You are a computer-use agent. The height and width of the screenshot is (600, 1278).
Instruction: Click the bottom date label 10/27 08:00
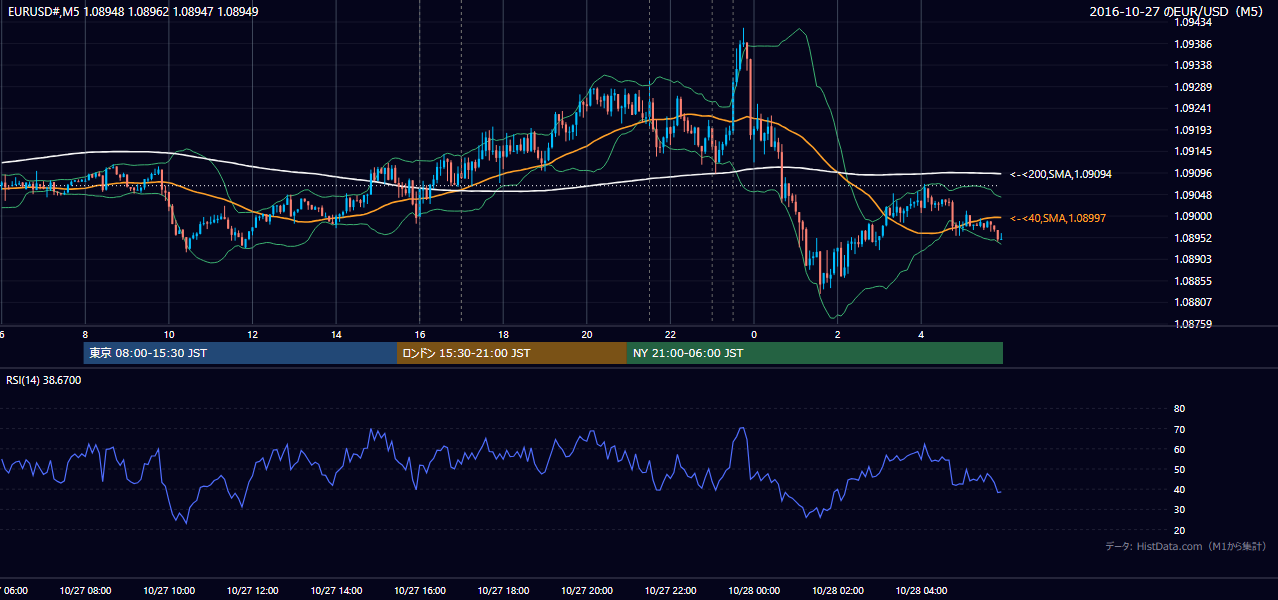tap(85, 591)
